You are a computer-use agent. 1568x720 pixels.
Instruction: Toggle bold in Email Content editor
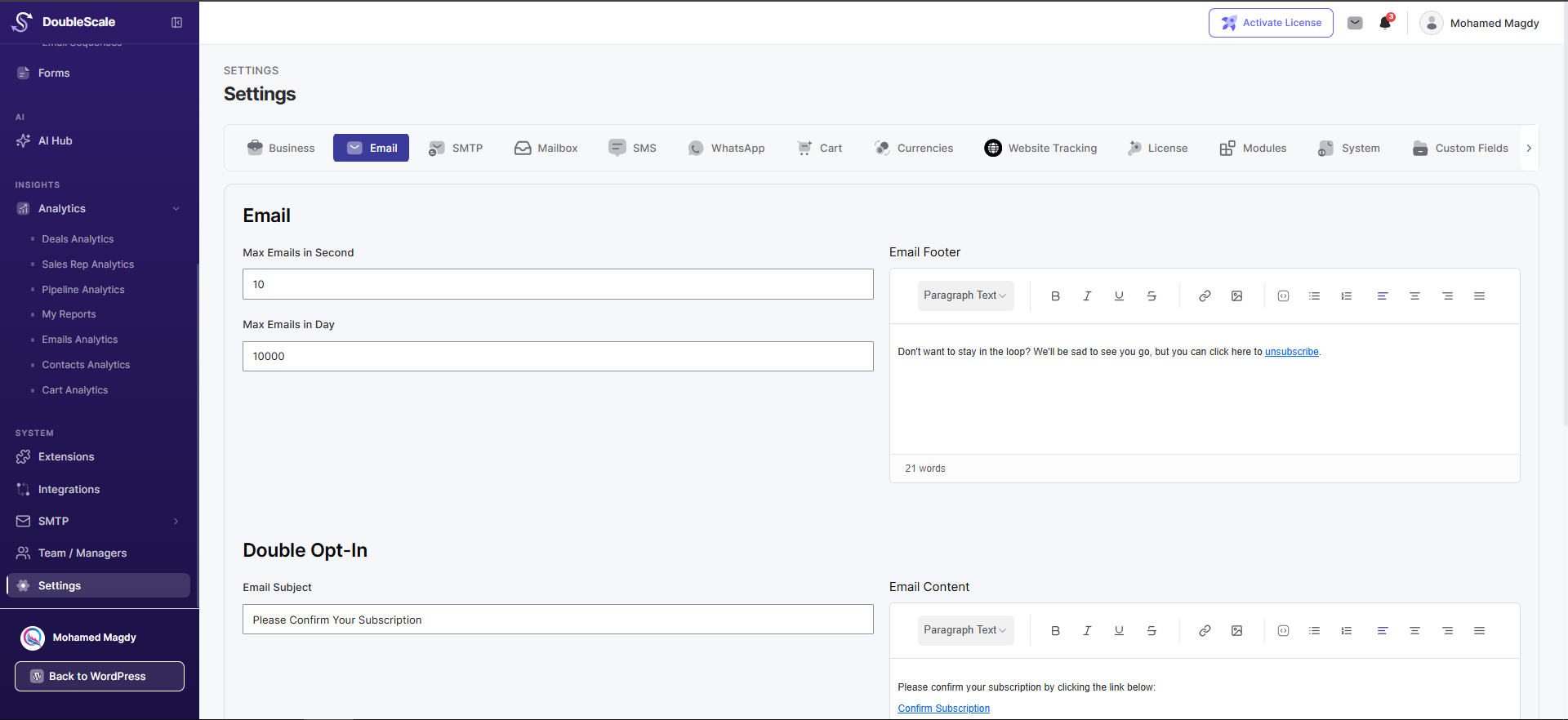pos(1055,631)
